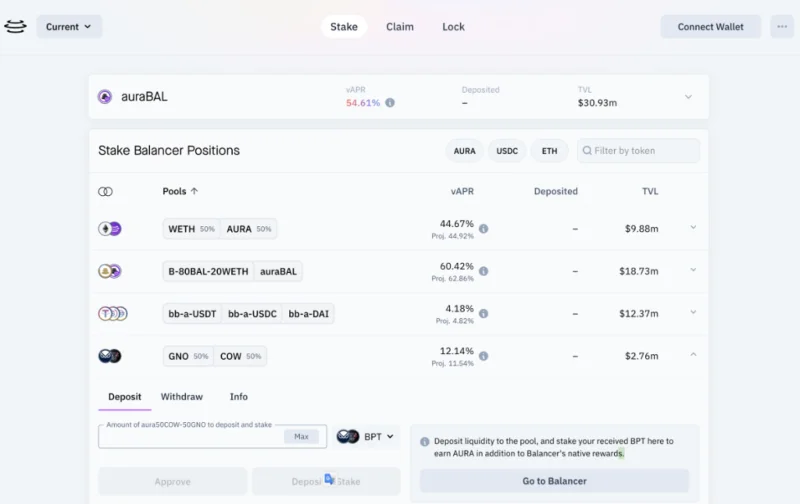Collapse the GNO COW pool row
The width and height of the screenshot is (800, 504).
click(693, 354)
